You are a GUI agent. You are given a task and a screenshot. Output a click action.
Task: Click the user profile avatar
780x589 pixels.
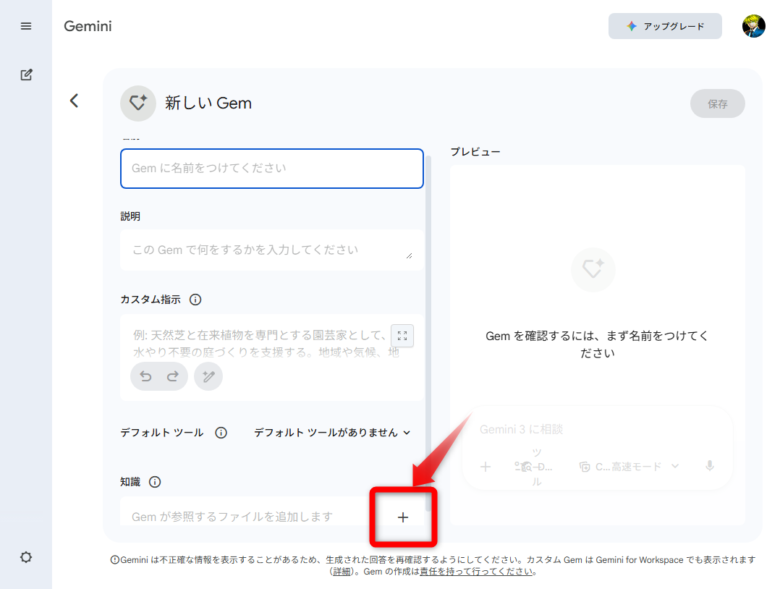click(x=753, y=26)
